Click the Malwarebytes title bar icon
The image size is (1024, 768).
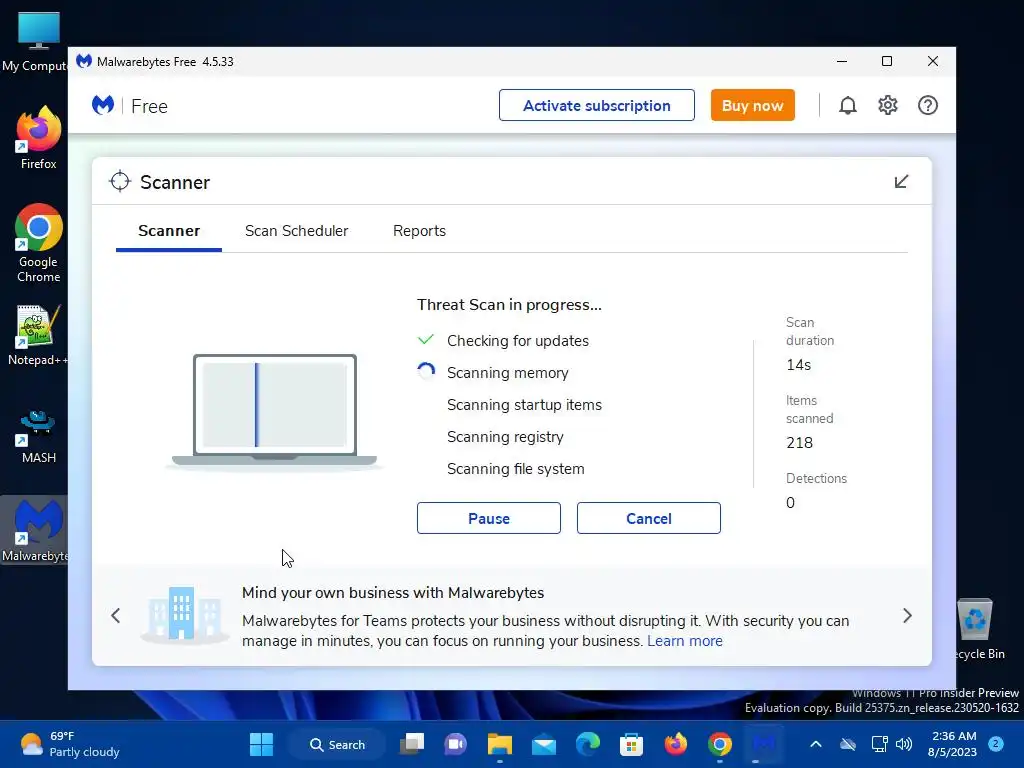(x=84, y=61)
